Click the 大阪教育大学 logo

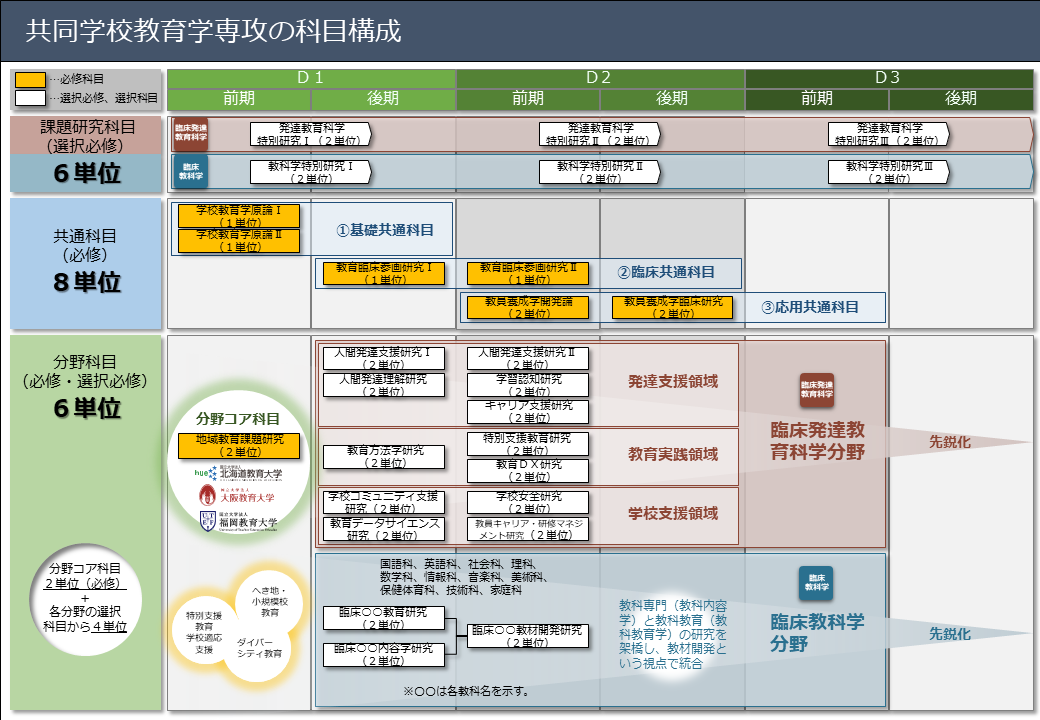237,495
